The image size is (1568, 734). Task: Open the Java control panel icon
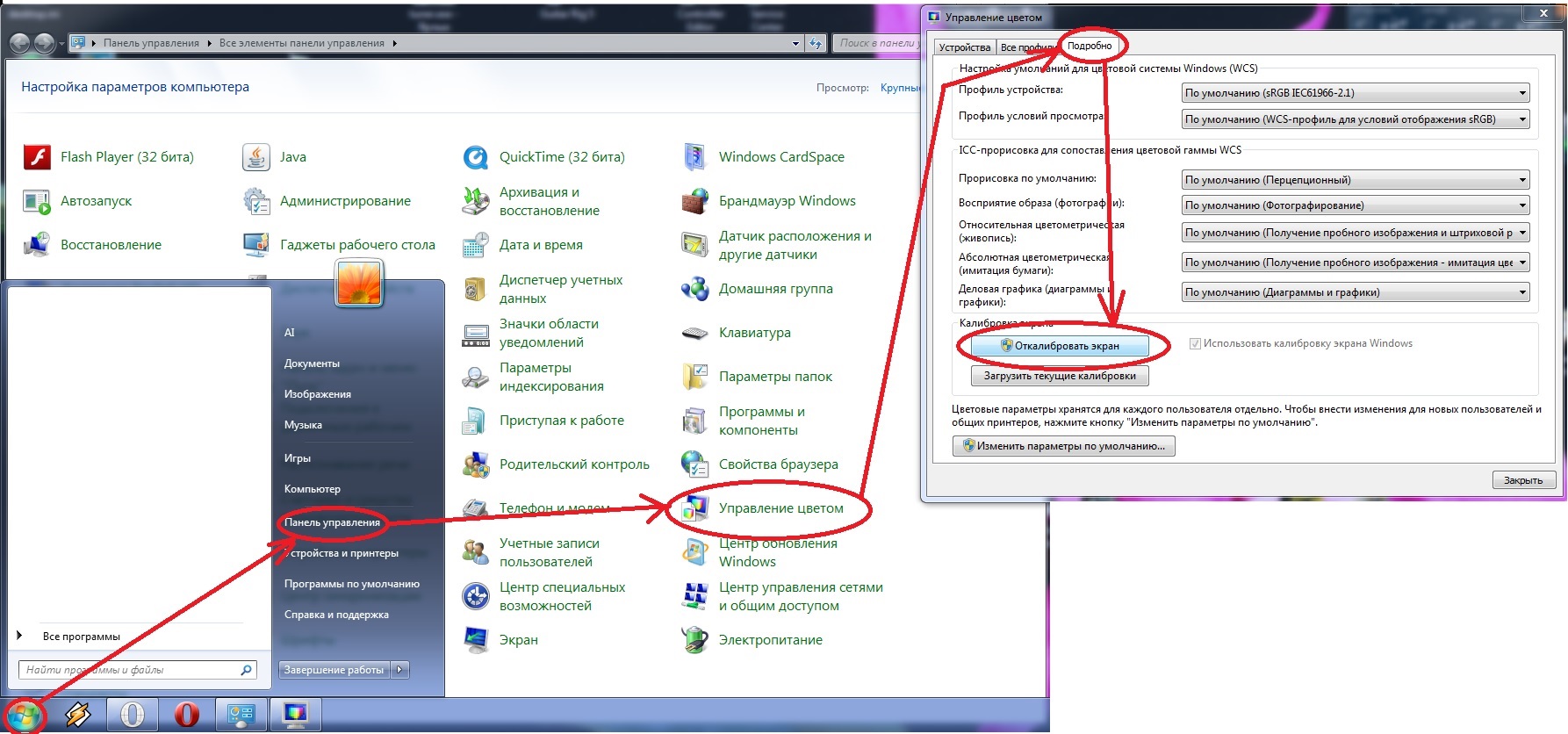[x=256, y=157]
